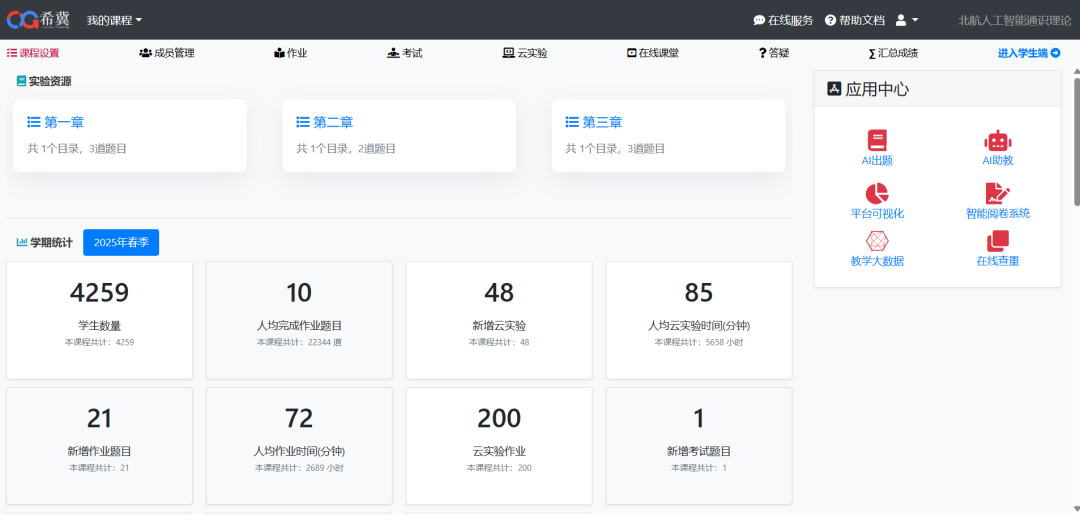Select the 汇总成绩 menu item

click(x=892, y=53)
